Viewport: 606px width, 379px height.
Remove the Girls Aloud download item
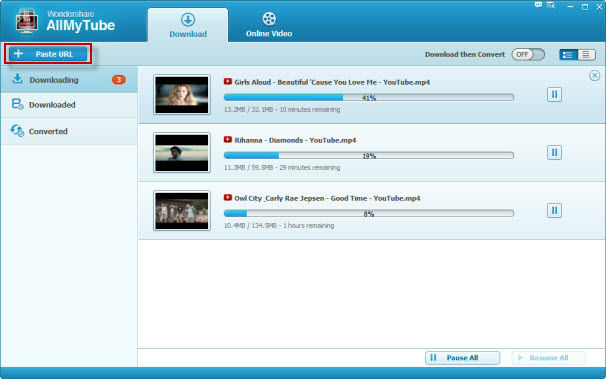point(594,75)
